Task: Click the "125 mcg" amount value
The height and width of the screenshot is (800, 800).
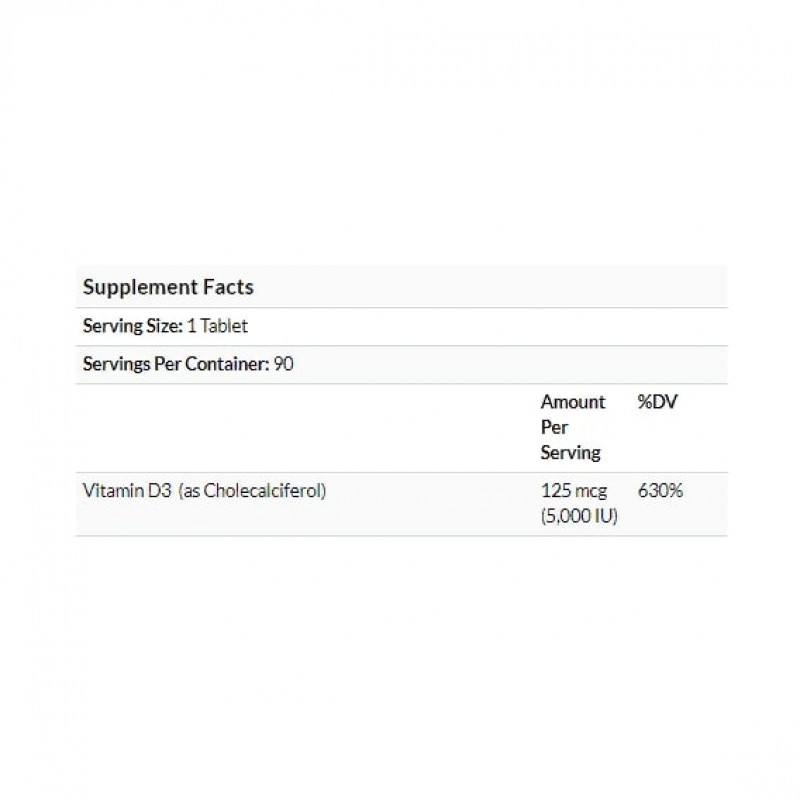Action: point(575,492)
